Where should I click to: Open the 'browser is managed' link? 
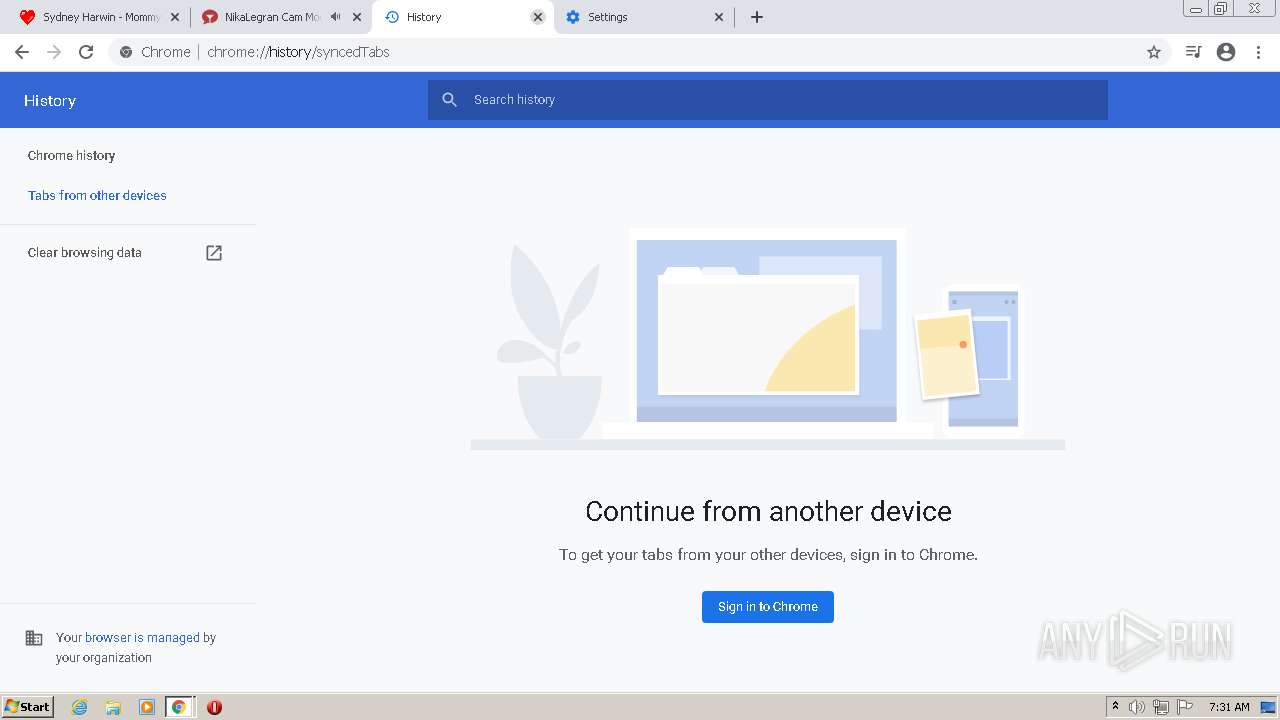[x=142, y=637]
